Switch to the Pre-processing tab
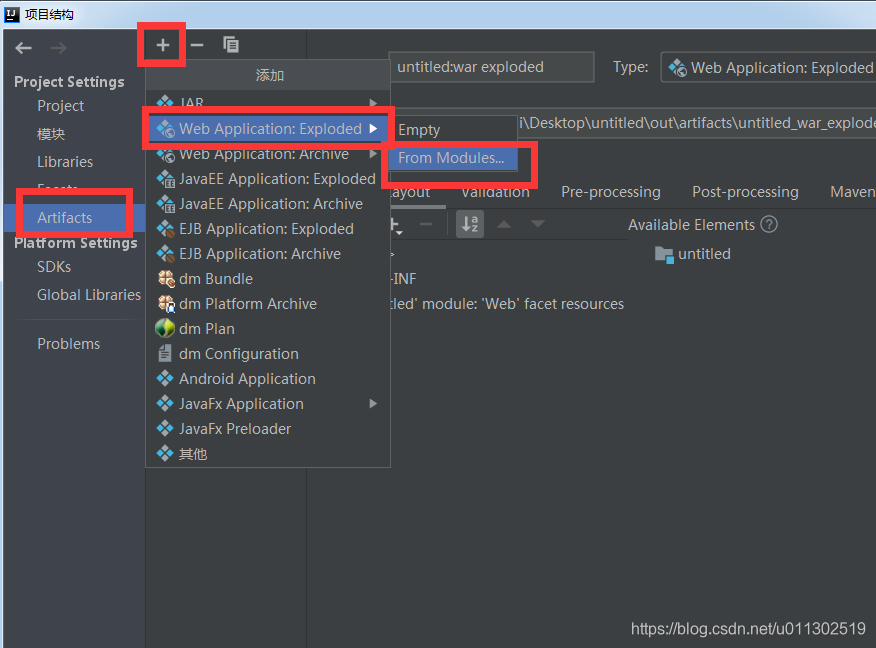 611,192
